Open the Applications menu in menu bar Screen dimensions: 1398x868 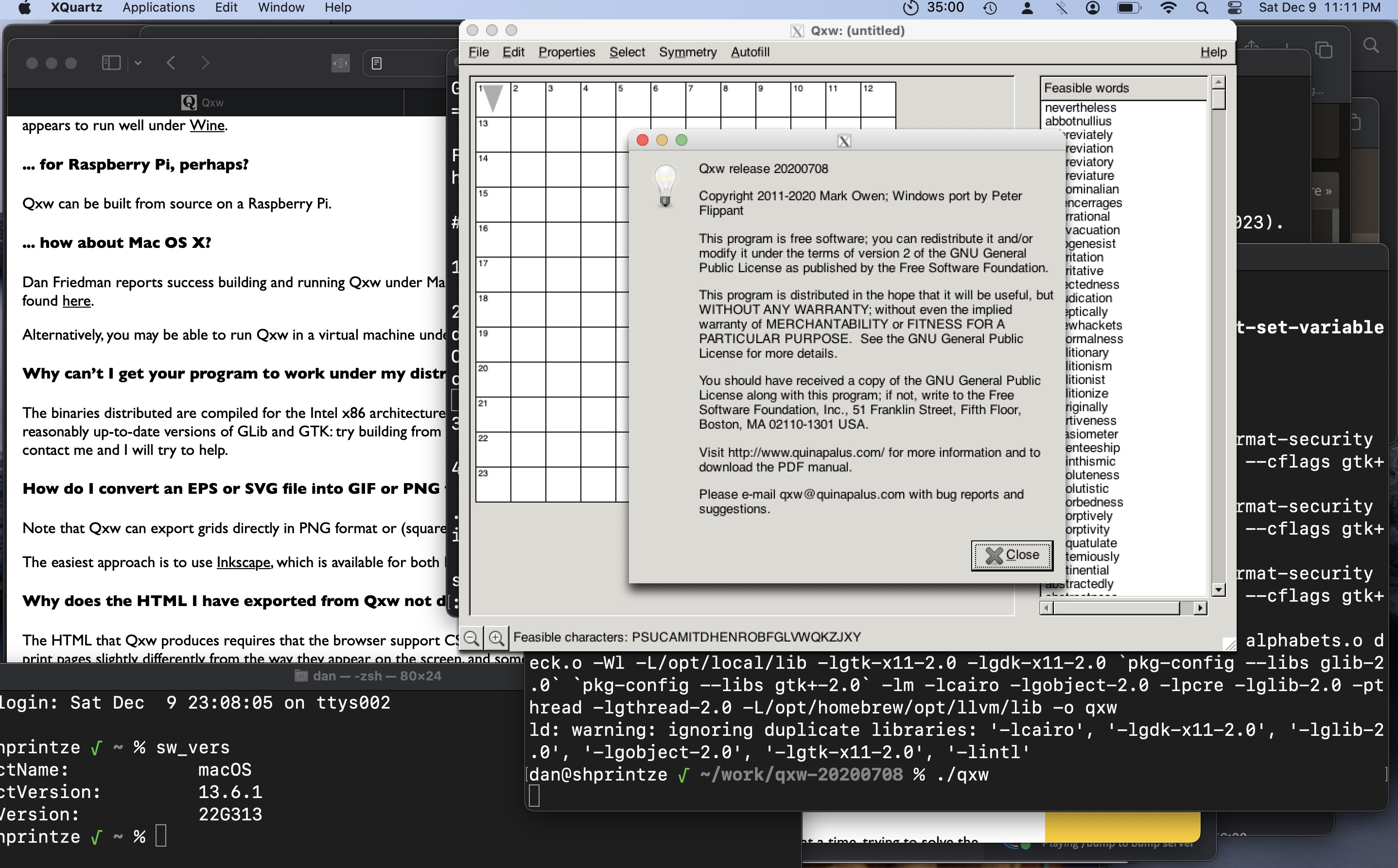[x=158, y=7]
